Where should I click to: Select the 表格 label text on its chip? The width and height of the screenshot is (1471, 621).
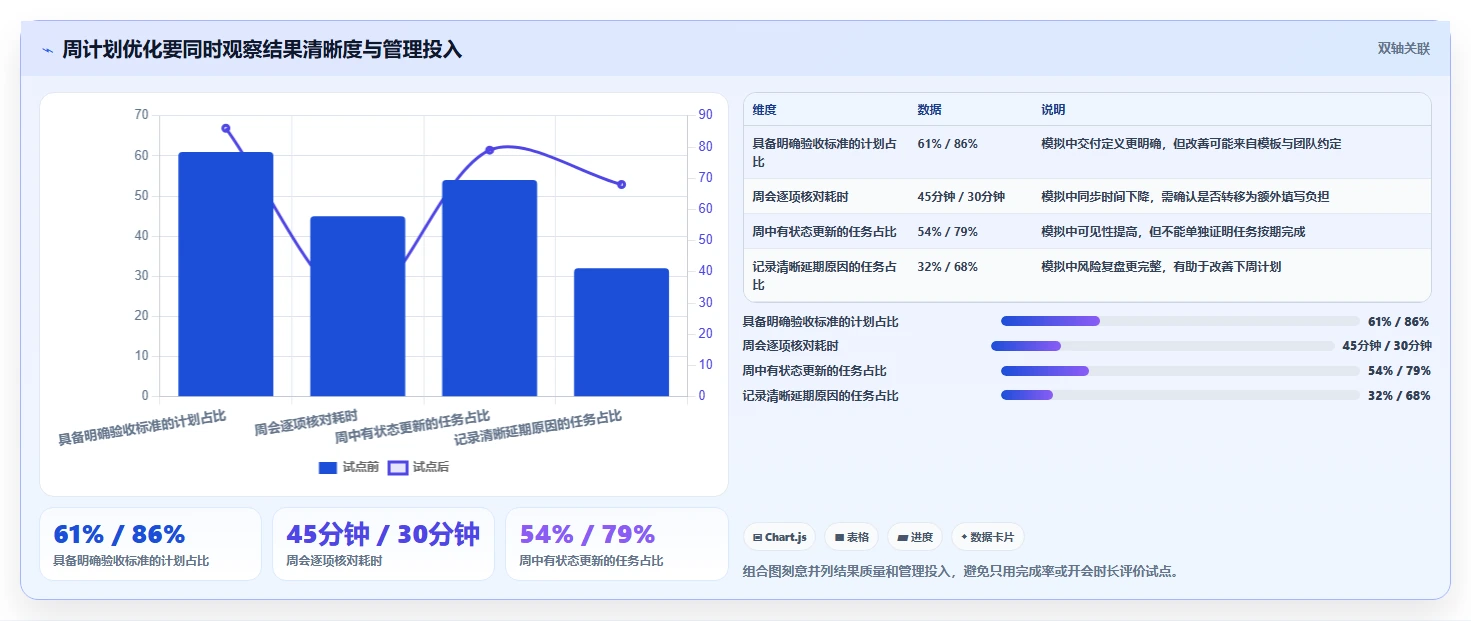pyautogui.click(x=858, y=537)
